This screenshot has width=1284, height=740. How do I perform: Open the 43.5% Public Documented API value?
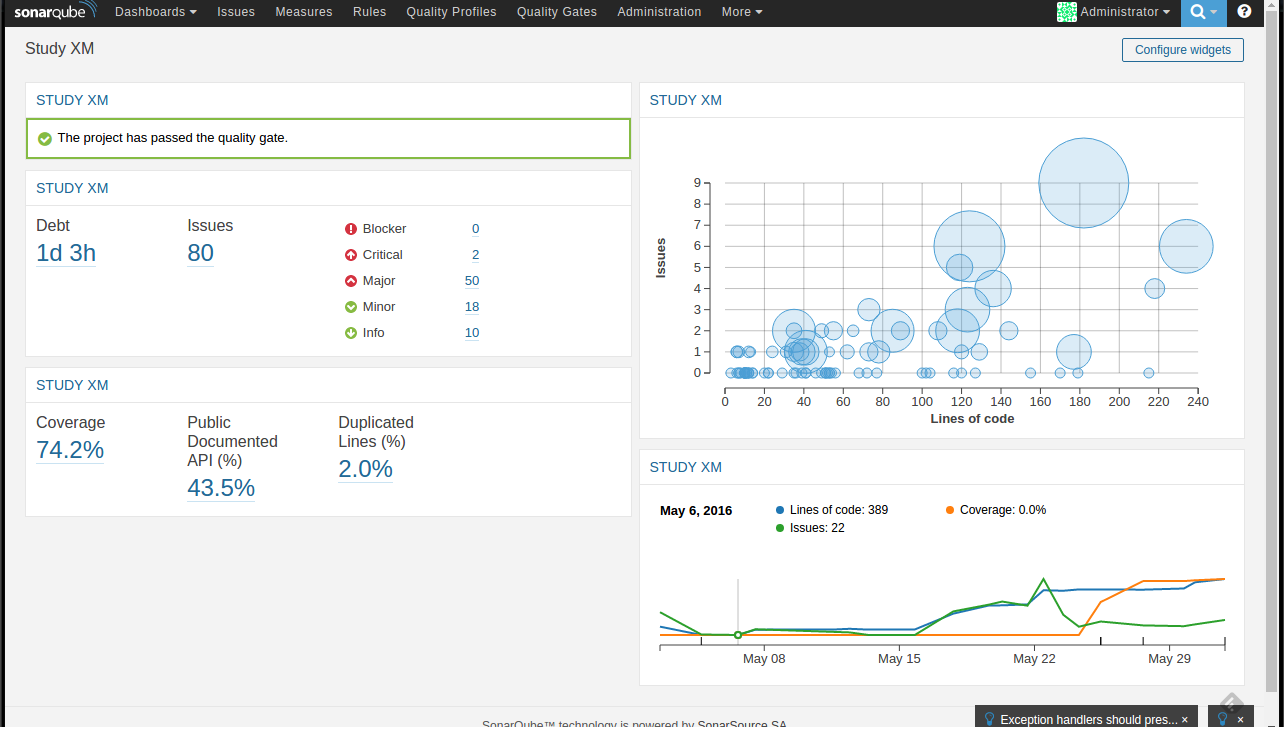pyautogui.click(x=221, y=488)
